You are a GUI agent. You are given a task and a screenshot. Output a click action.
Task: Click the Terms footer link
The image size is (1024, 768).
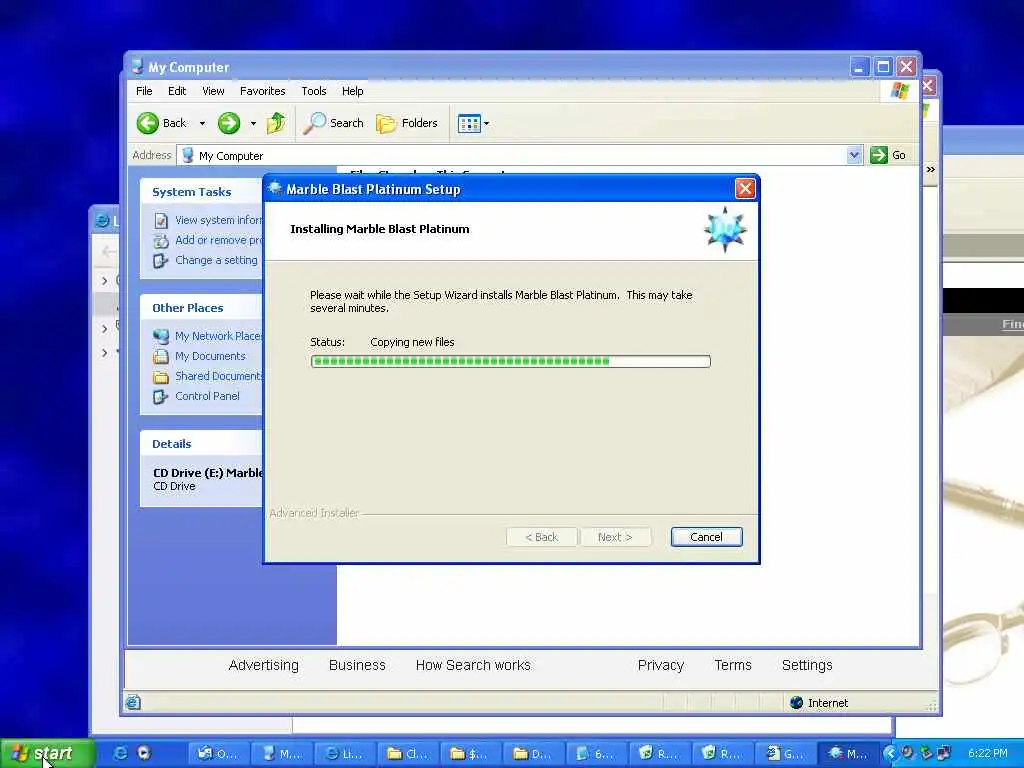tap(733, 665)
